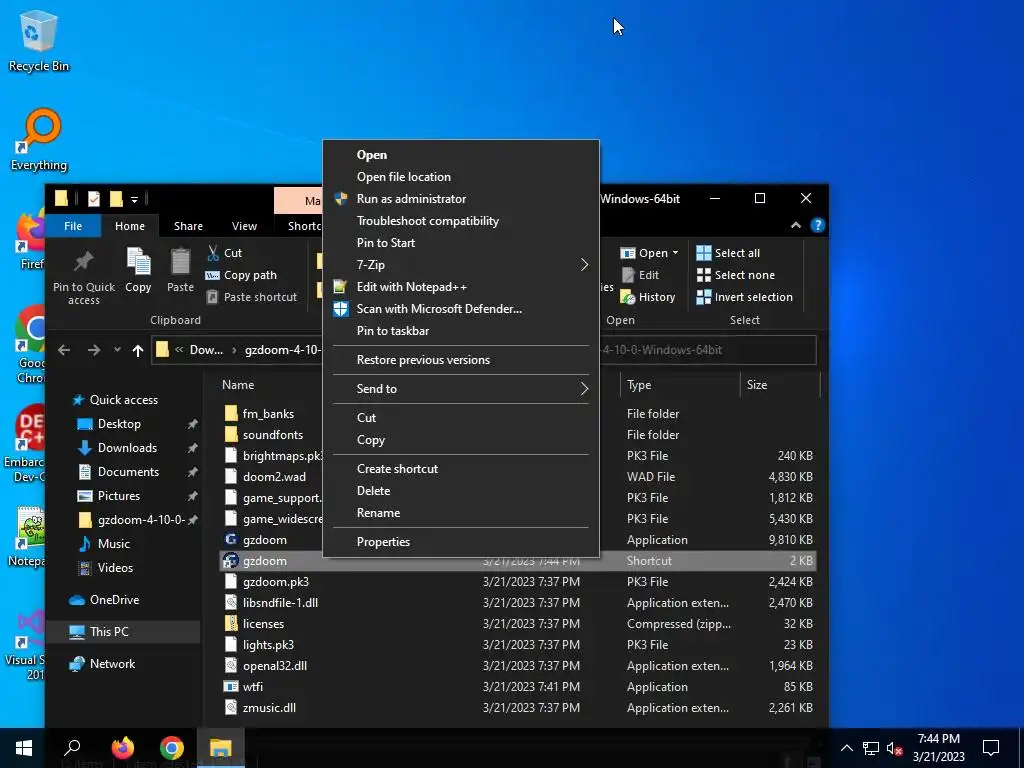
Task: Choose Open file location
Action: (x=460, y=177)
